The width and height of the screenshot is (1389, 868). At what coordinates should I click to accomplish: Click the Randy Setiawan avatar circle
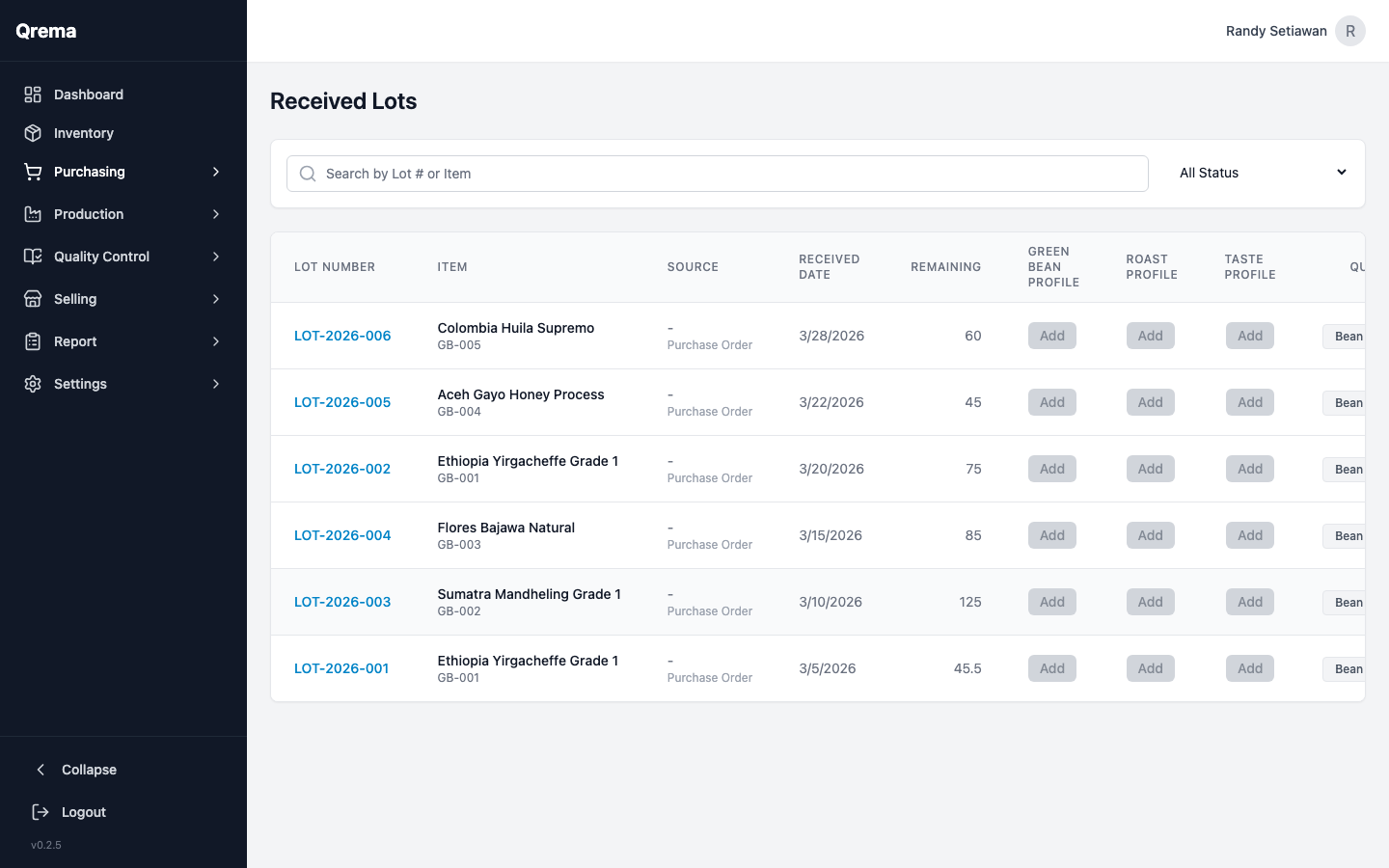[x=1350, y=31]
